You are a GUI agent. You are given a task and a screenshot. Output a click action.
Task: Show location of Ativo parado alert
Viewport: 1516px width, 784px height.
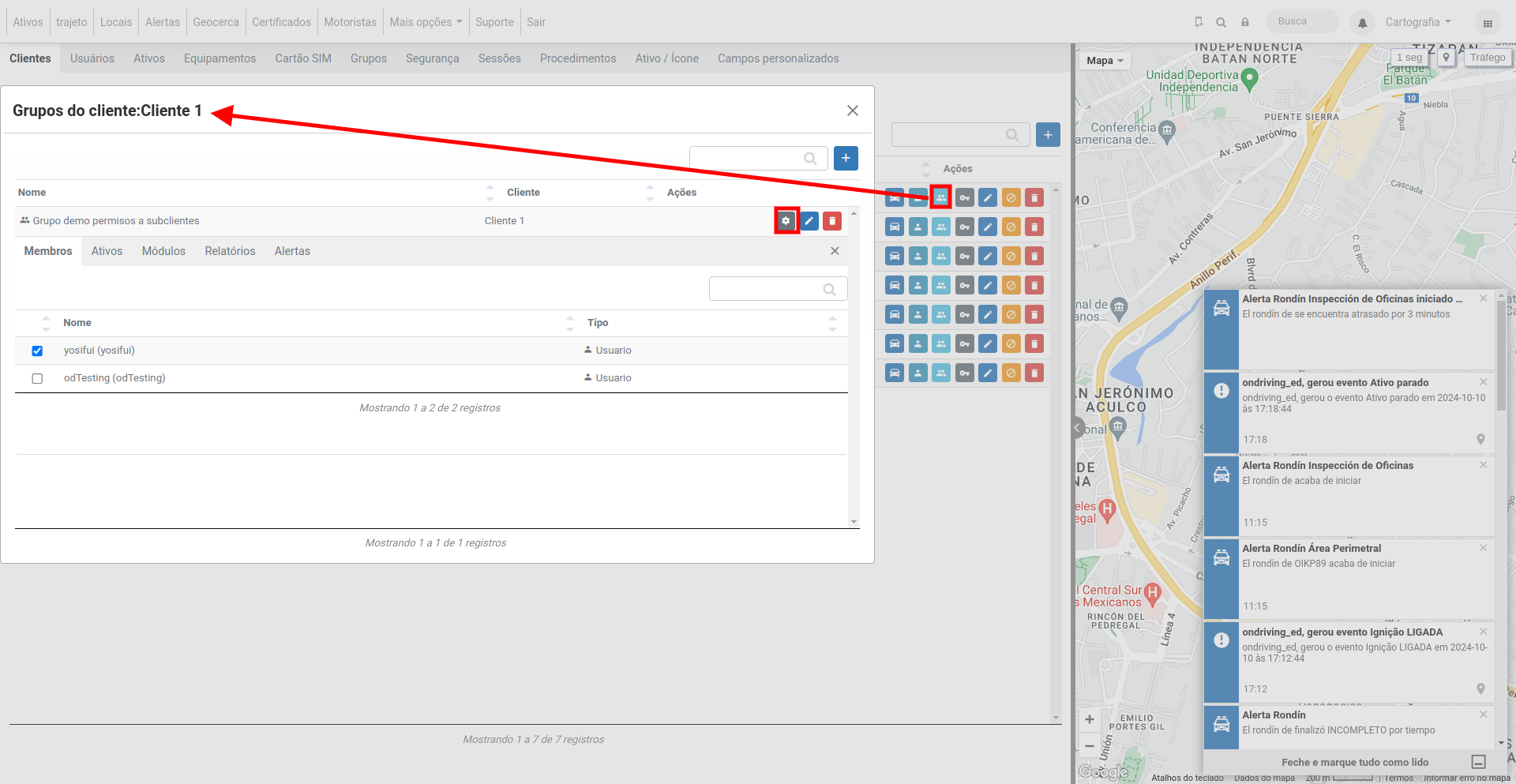pyautogui.click(x=1480, y=440)
